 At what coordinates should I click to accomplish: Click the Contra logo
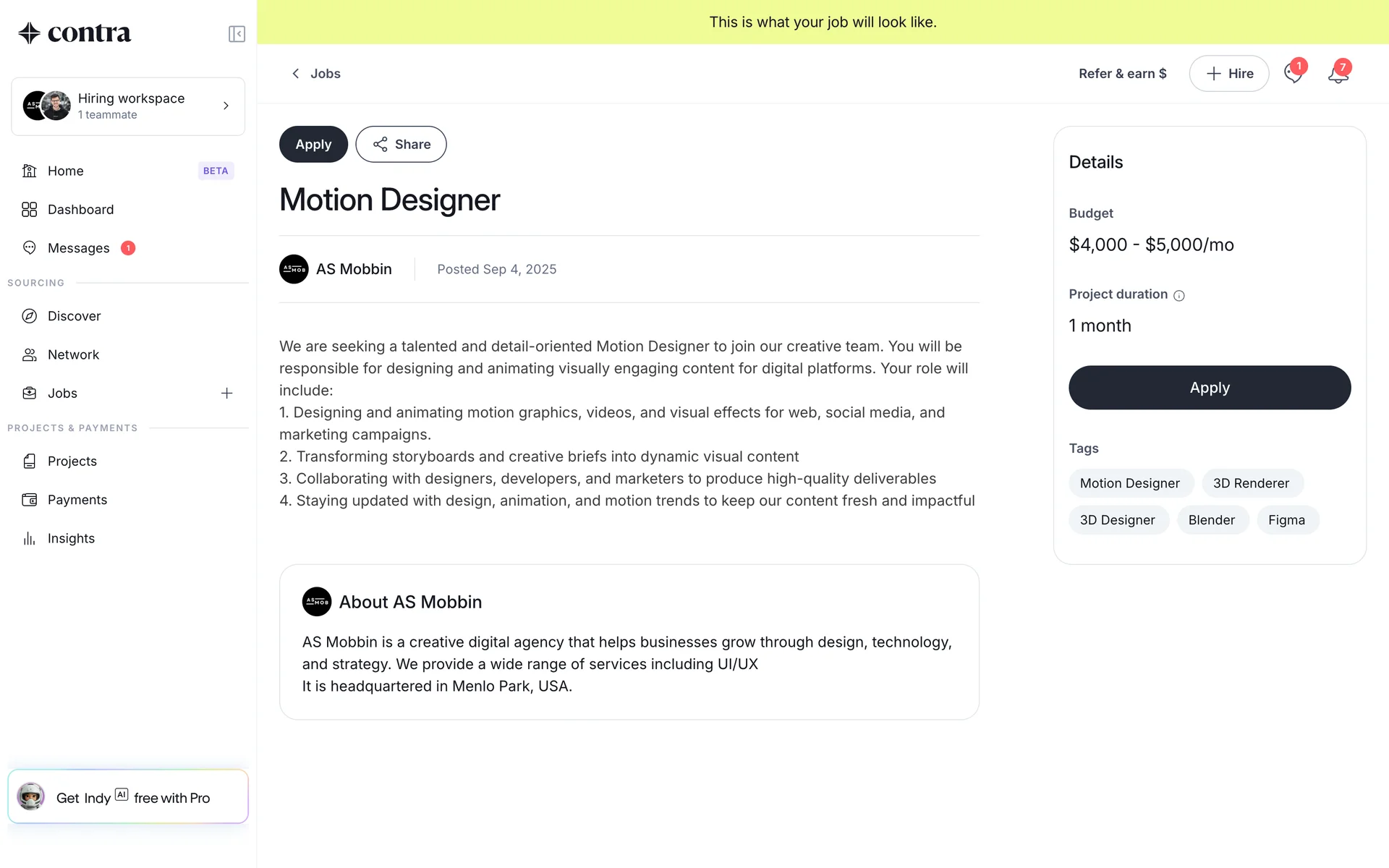(75, 33)
